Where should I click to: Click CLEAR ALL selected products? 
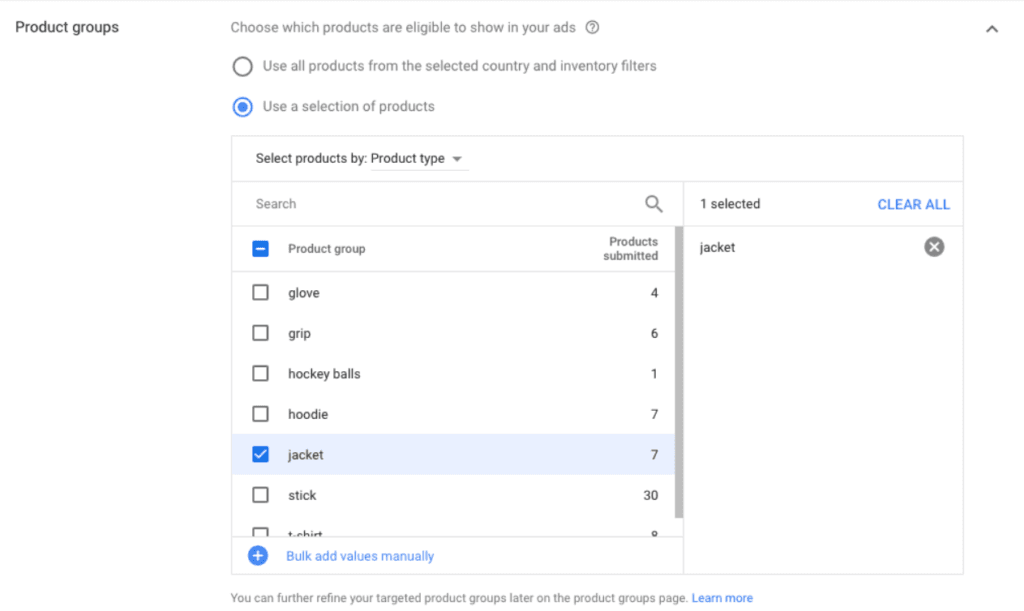click(913, 204)
